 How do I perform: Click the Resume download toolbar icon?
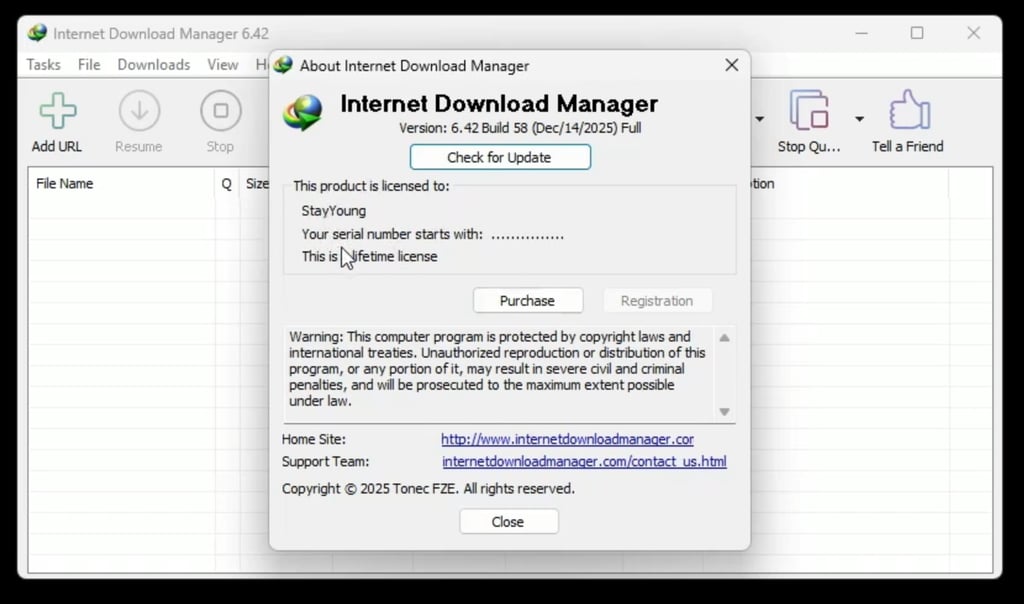(x=139, y=111)
